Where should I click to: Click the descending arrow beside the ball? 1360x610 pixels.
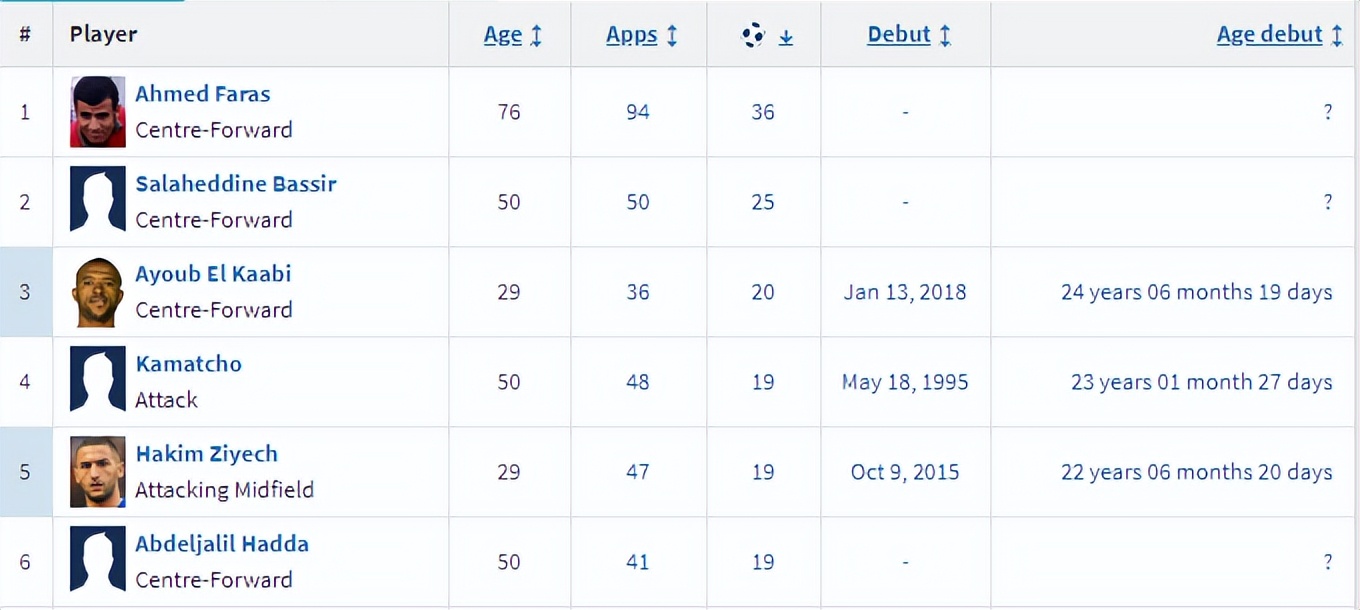pyautogui.click(x=786, y=37)
